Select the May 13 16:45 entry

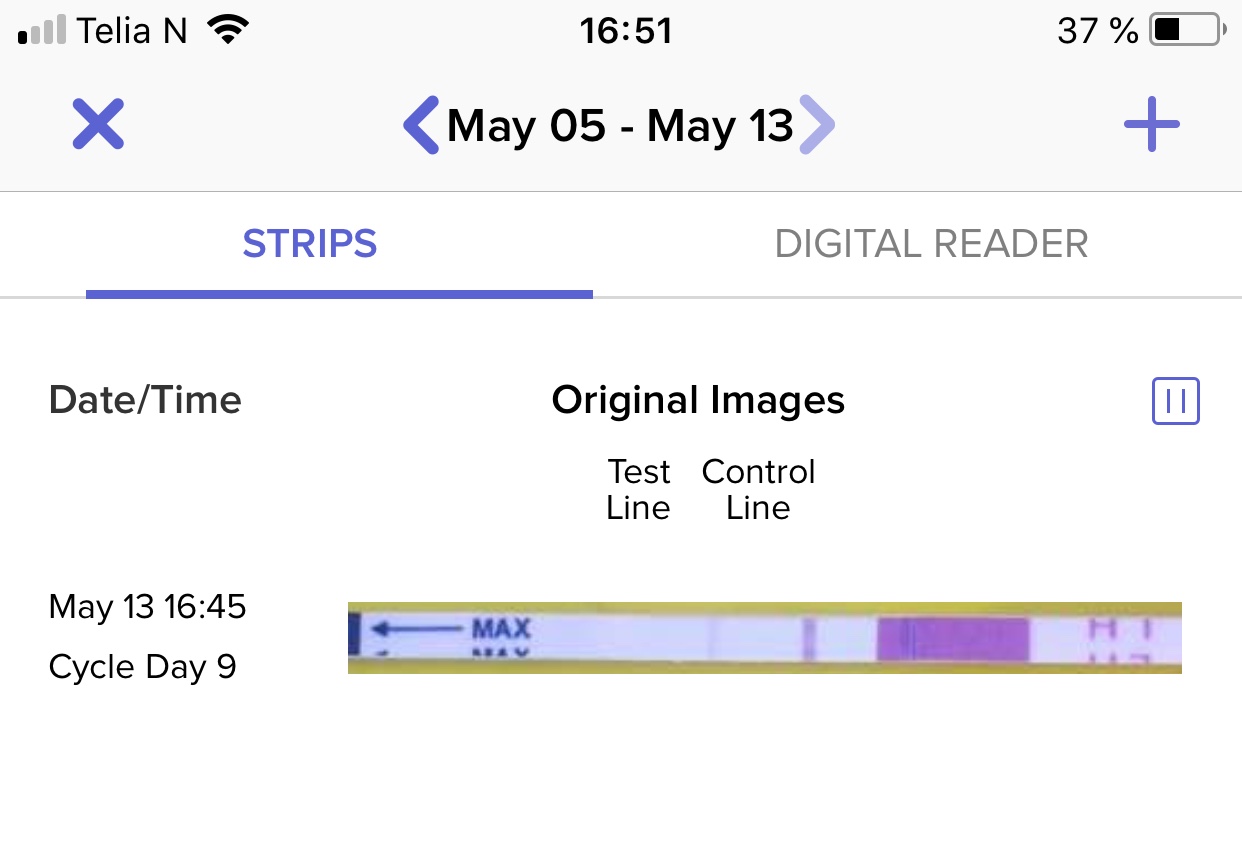147,607
